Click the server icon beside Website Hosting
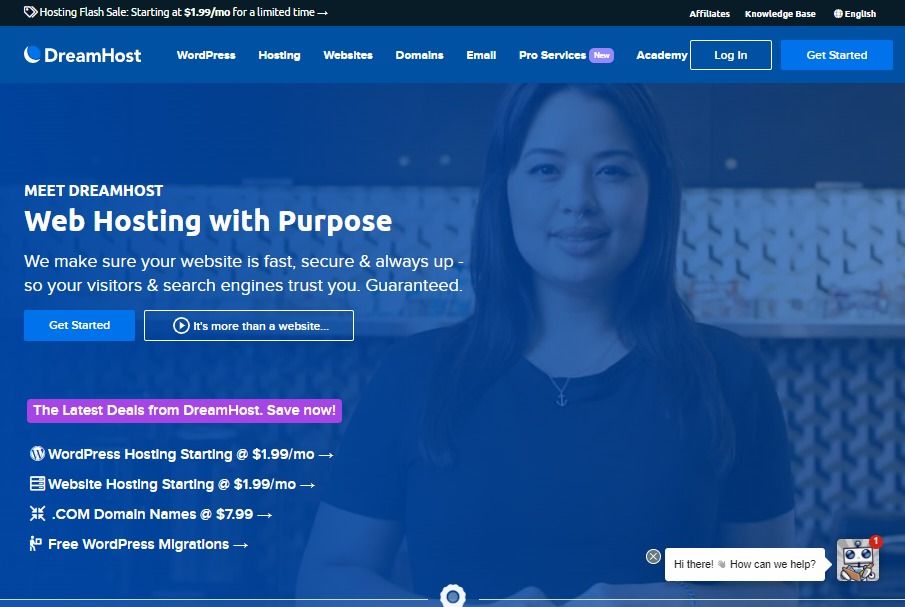 (x=37, y=484)
